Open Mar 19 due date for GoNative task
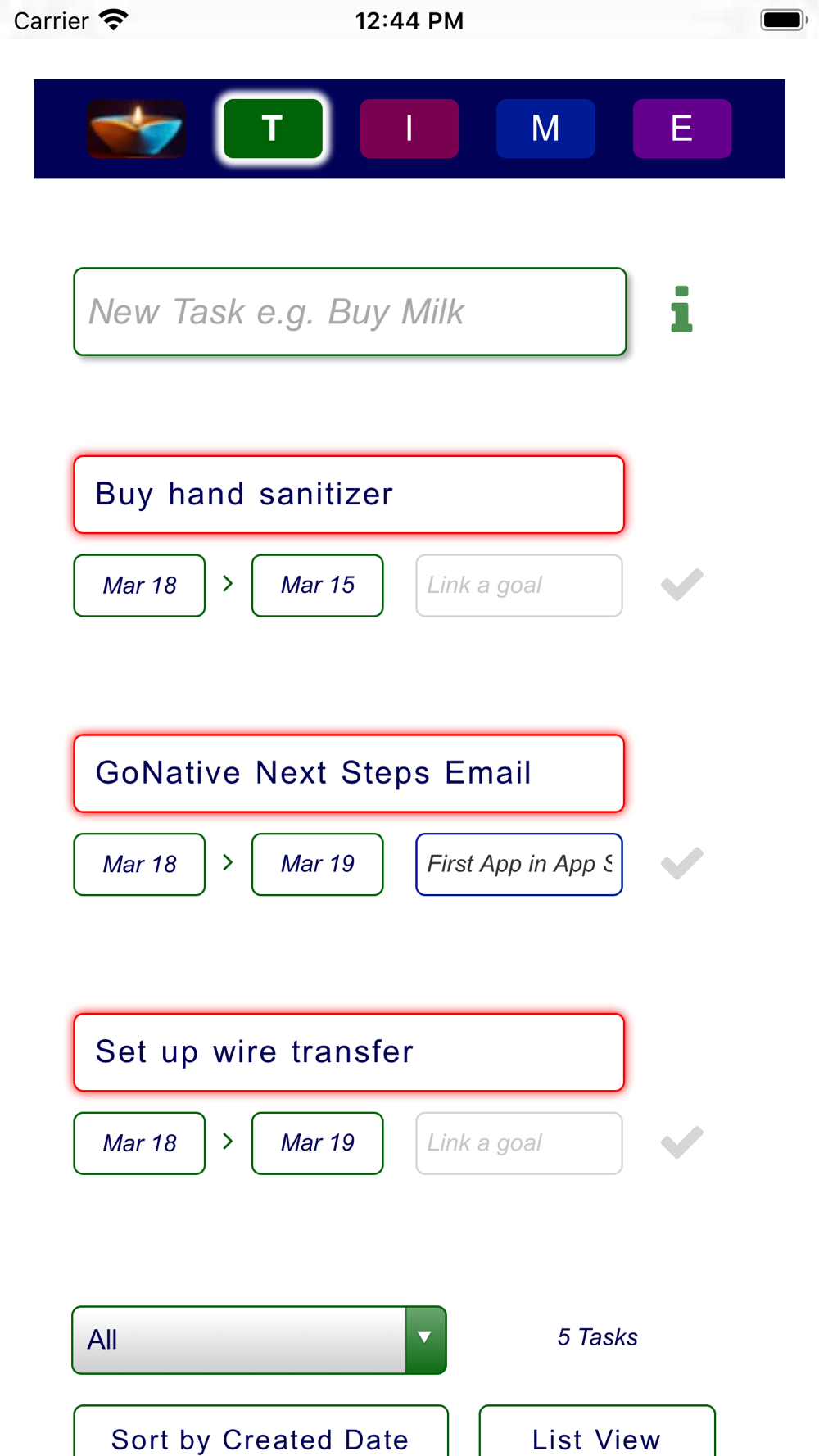This screenshot has width=819, height=1456. tap(318, 864)
